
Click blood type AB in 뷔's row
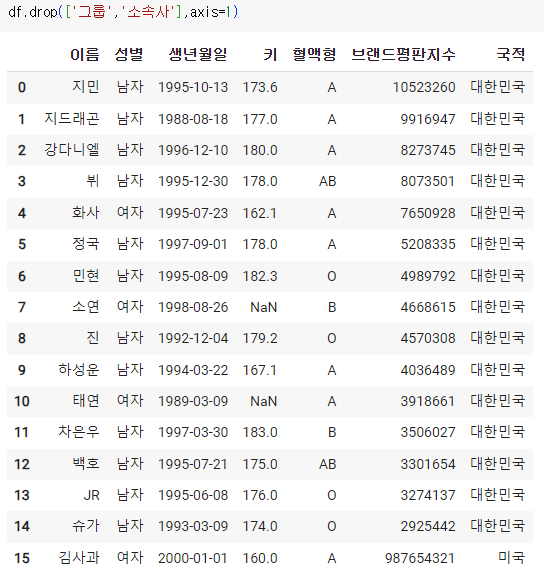click(328, 181)
